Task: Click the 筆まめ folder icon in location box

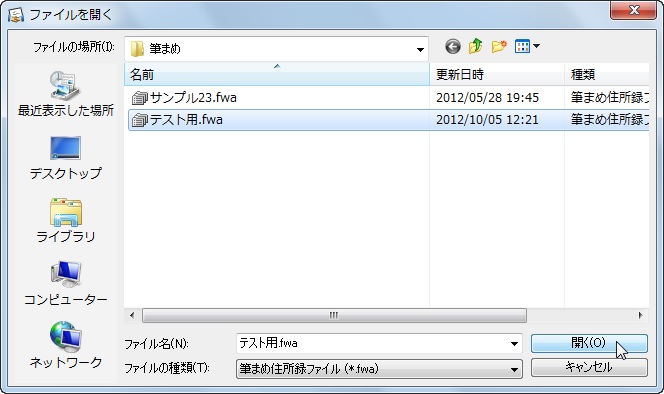Action: click(x=137, y=49)
